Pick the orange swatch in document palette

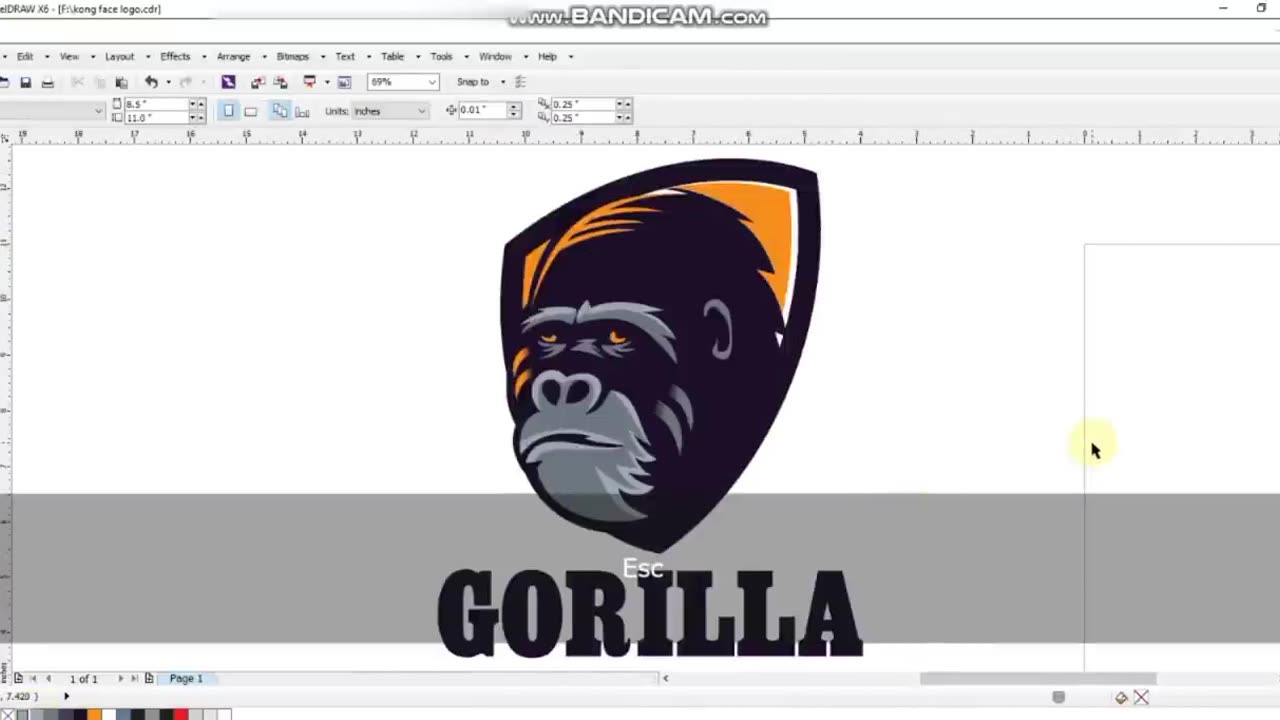tap(94, 714)
